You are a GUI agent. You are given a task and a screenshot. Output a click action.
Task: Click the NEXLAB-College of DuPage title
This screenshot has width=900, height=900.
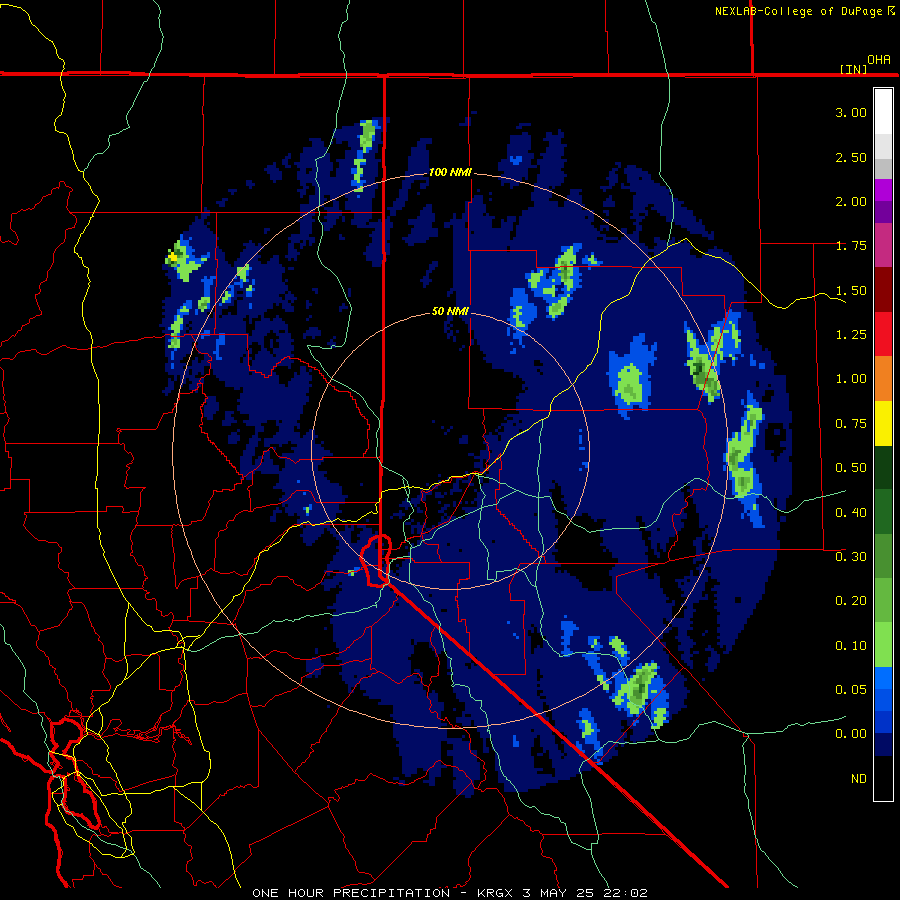pos(798,11)
